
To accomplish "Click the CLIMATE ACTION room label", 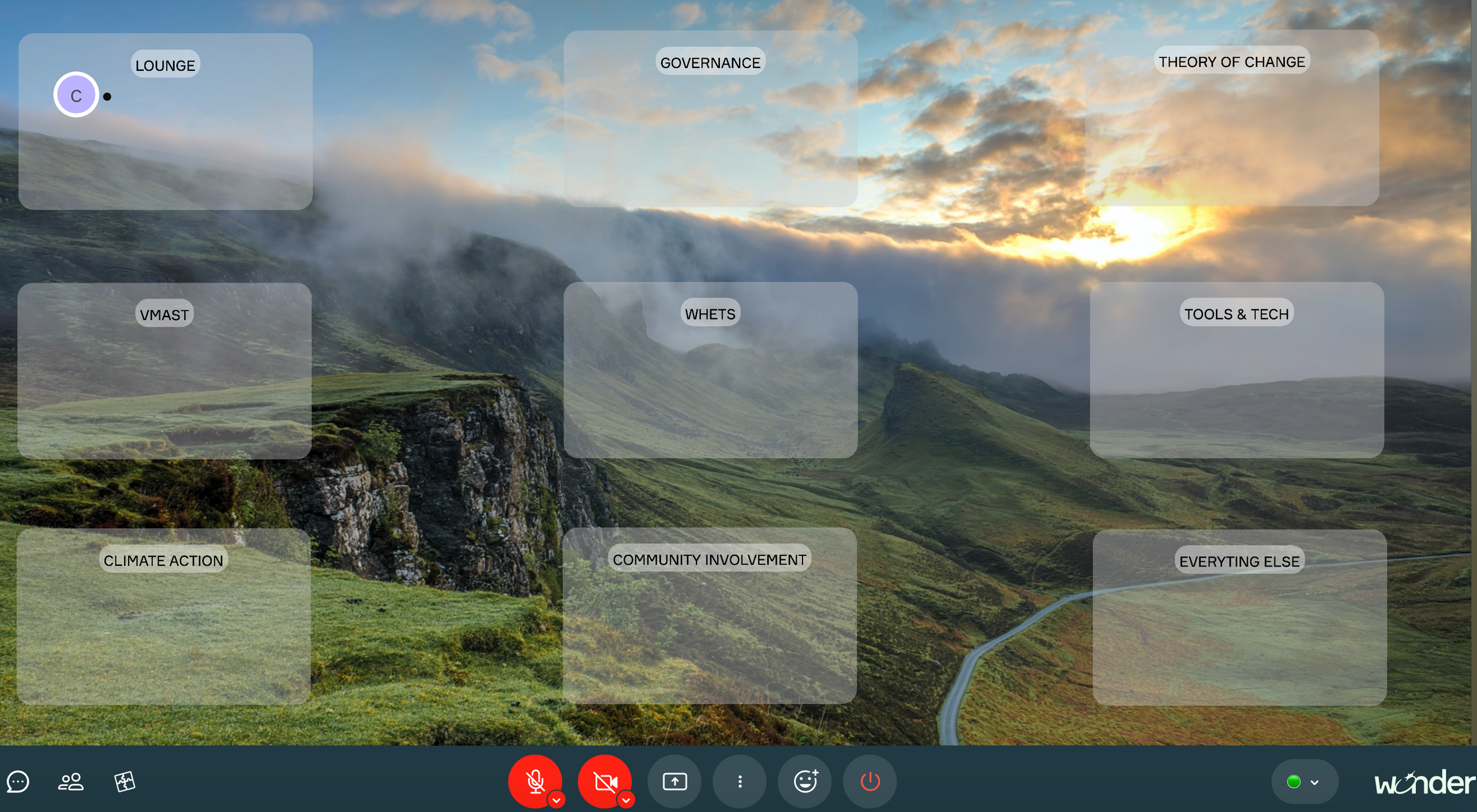I will point(163,560).
